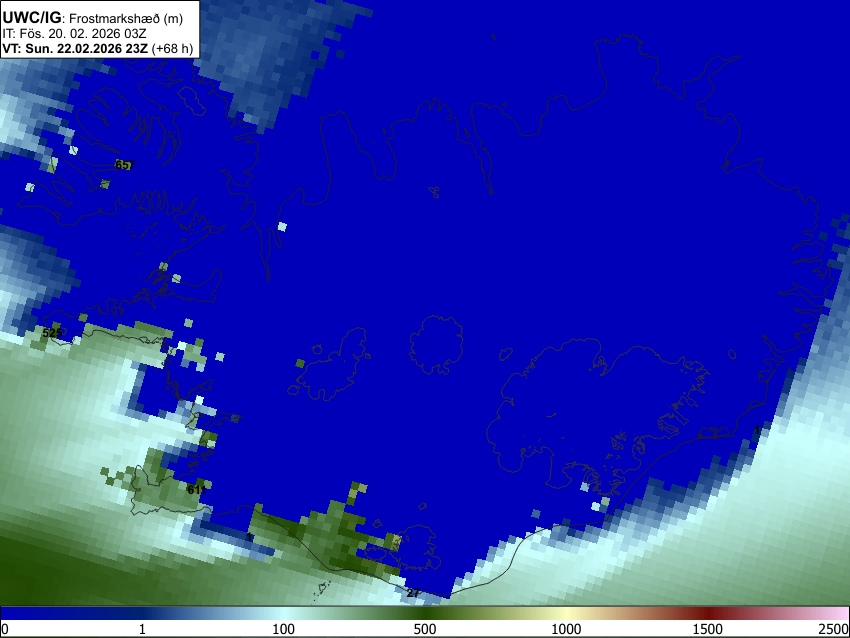This screenshot has width=850, height=638.
Task: Click the map value label '611'
Action: 196,489
